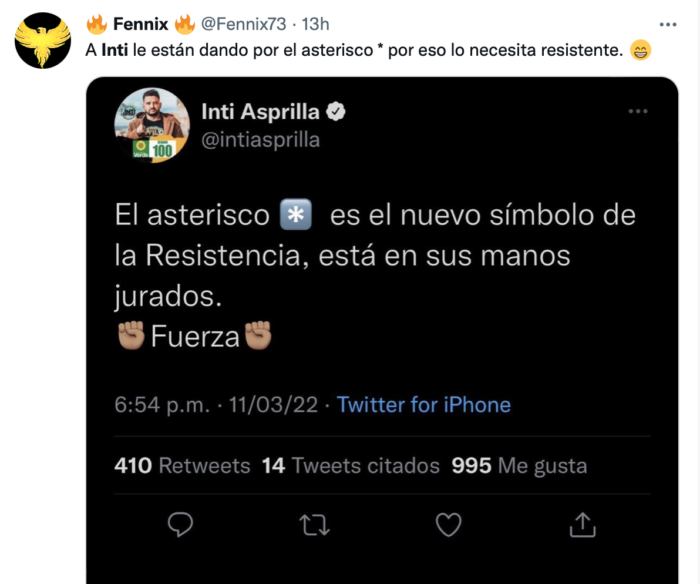Click the share upload icon
Screen dimensions: 700x584
(583, 524)
